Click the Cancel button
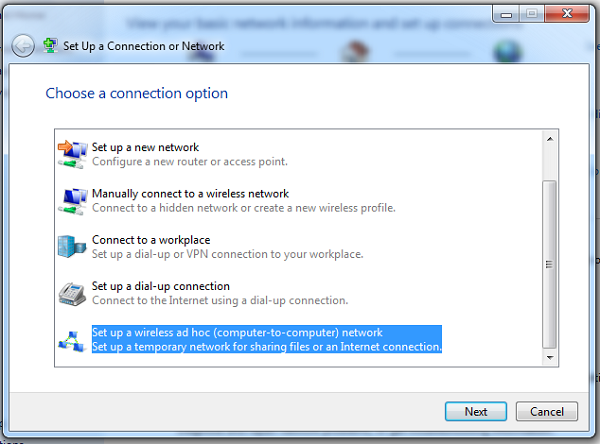Viewport: 600px width, 444px height. (546, 411)
